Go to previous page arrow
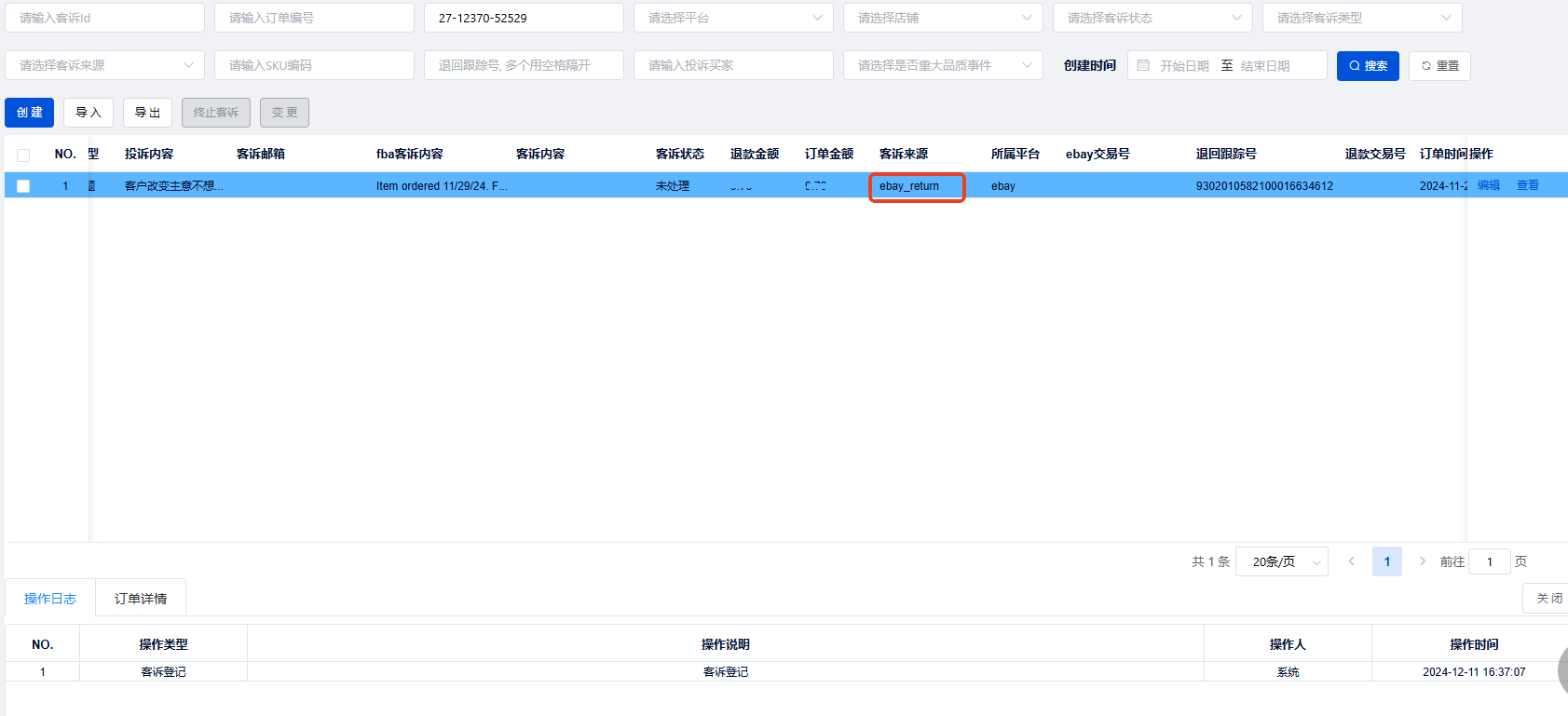 point(1352,561)
